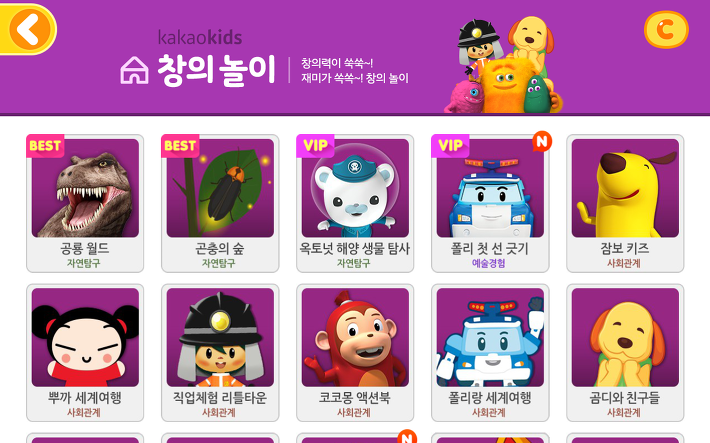This screenshot has width=710, height=443.
Task: Open 코코몽 액션북 monkey app
Action: 355,353
